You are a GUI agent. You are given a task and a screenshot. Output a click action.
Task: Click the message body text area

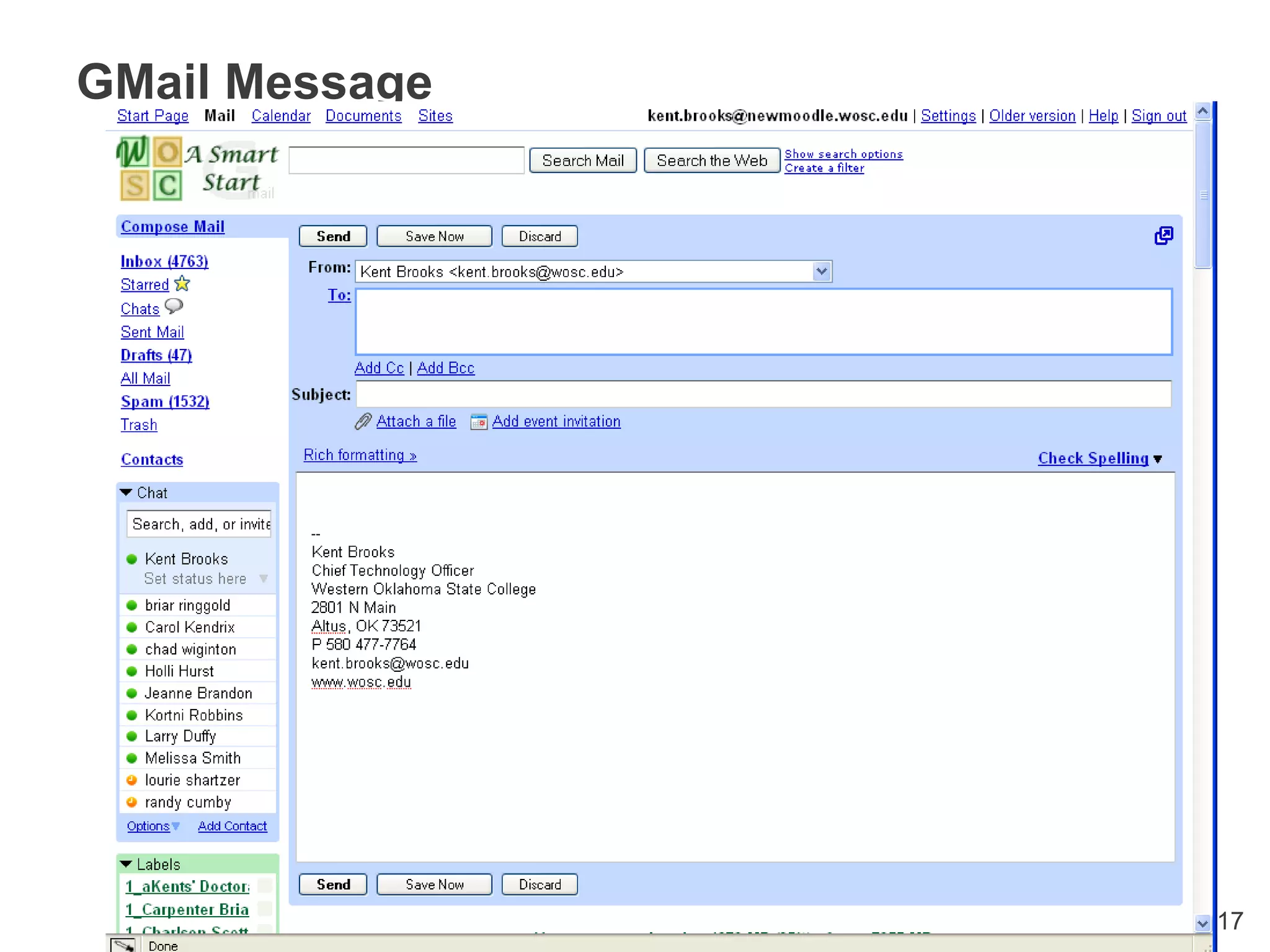point(735,667)
